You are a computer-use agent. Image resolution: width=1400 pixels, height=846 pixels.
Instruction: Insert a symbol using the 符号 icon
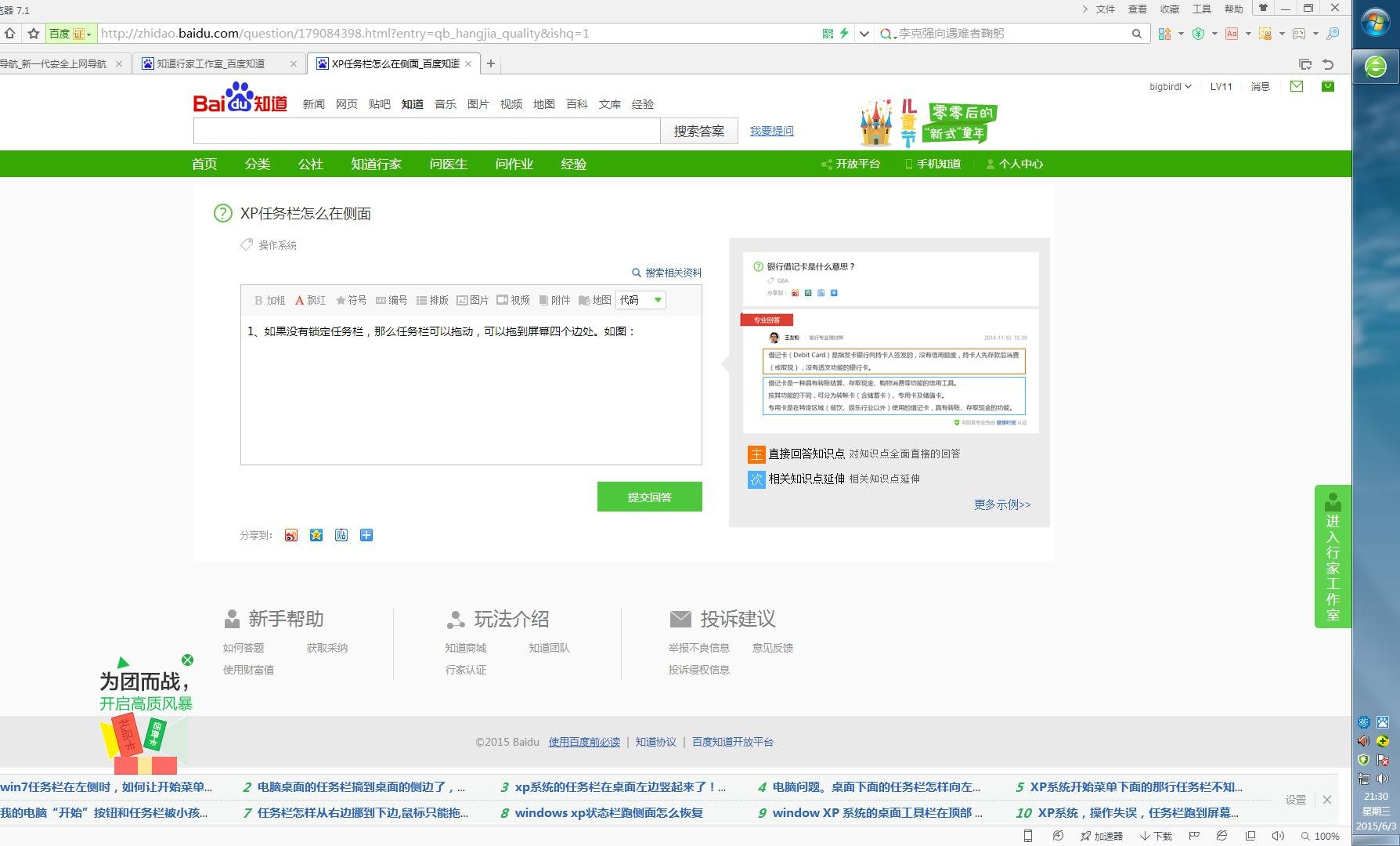point(350,299)
